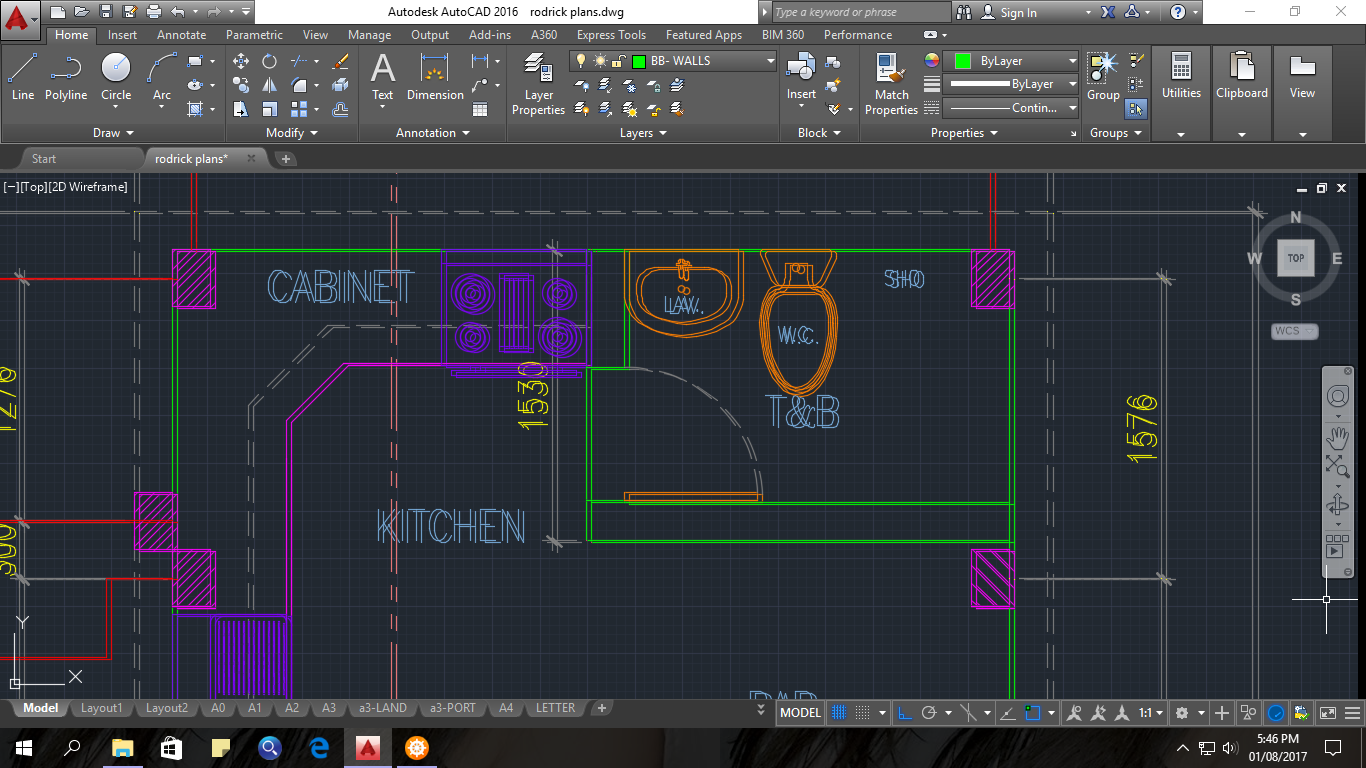Screen dimensions: 1366x768
Task: Open the Layout1 tab
Action: click(101, 708)
